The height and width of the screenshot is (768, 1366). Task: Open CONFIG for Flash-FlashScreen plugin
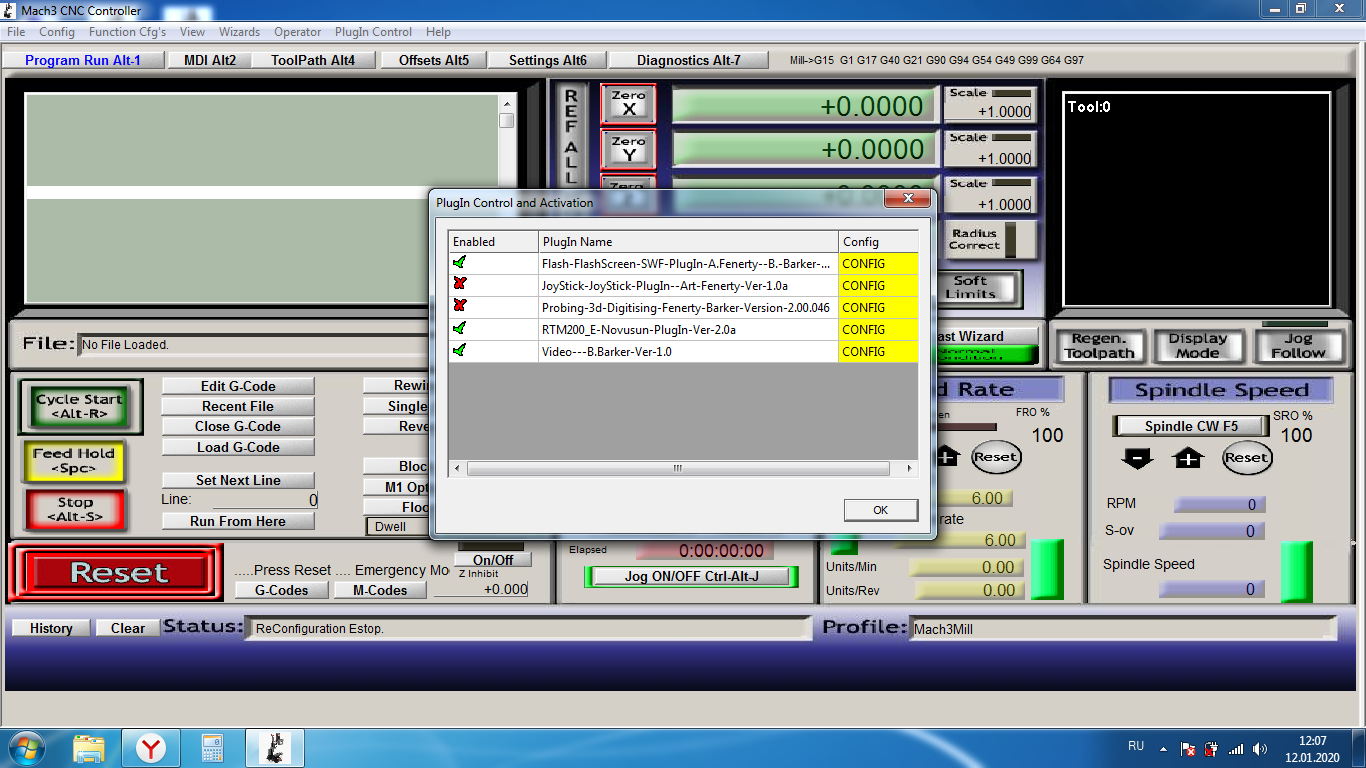pyautogui.click(x=878, y=264)
